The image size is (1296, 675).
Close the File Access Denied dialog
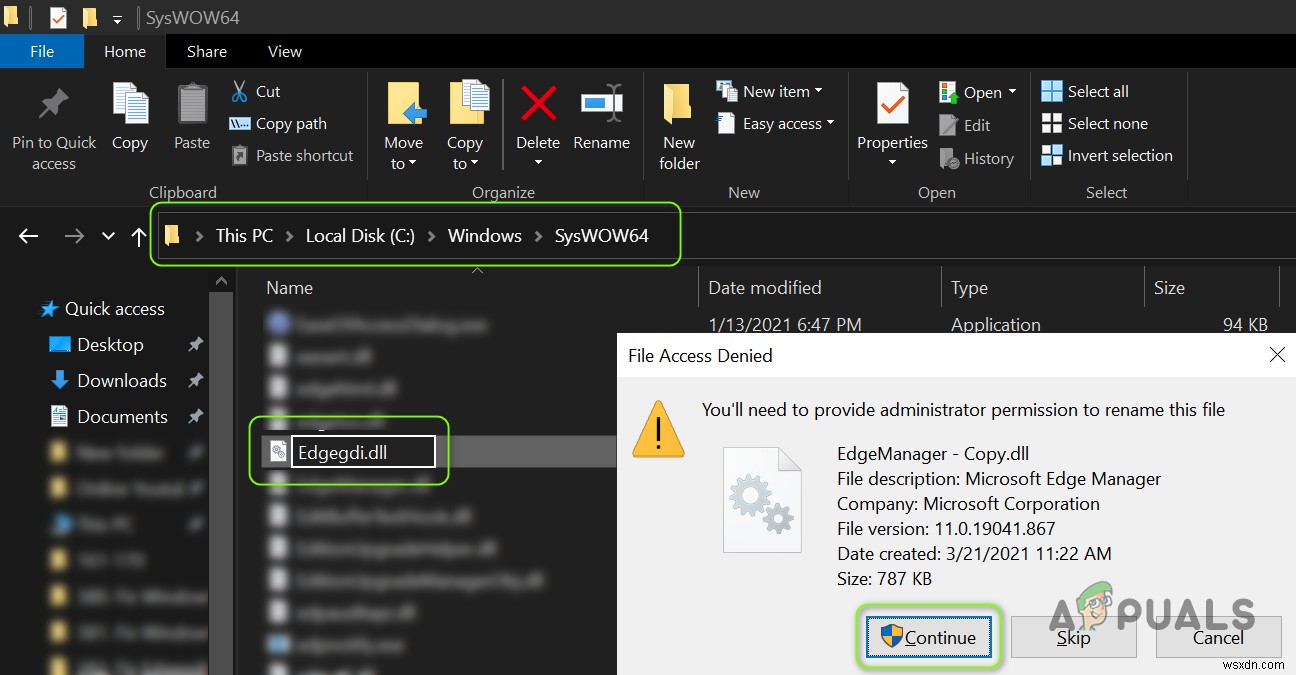pos(1277,355)
